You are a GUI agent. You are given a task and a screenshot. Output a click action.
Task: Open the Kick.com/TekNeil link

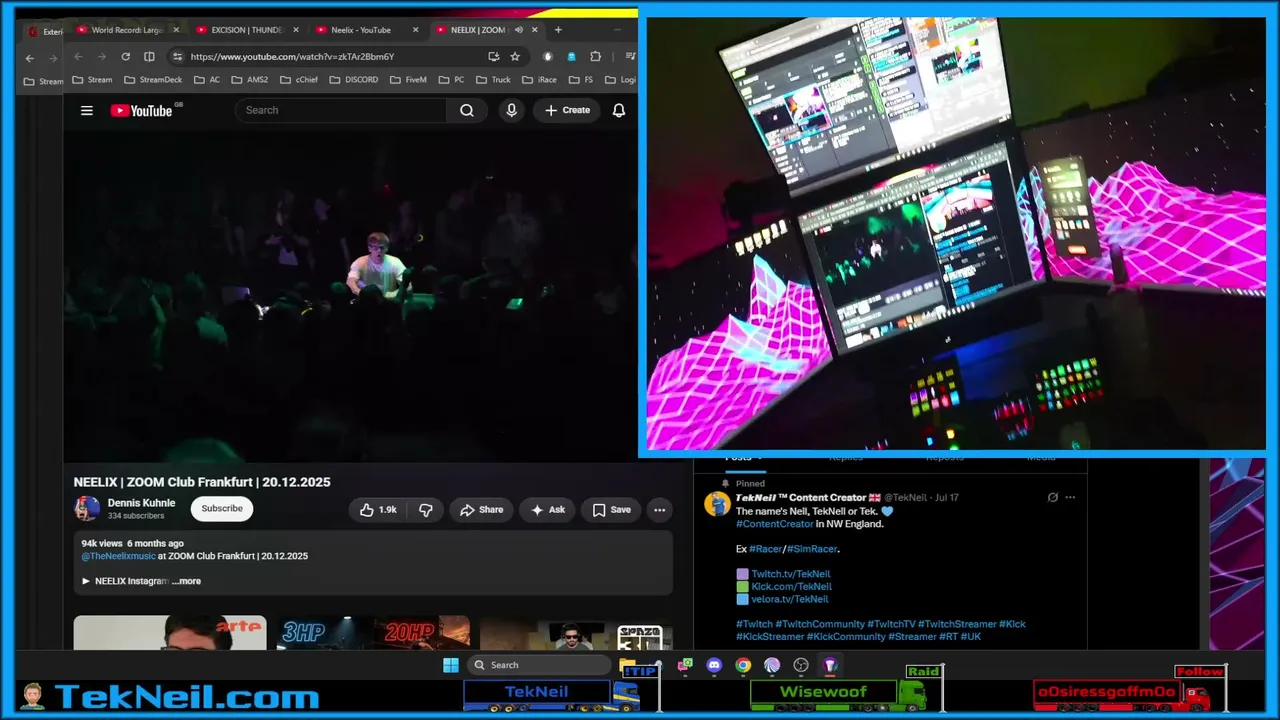pos(791,587)
